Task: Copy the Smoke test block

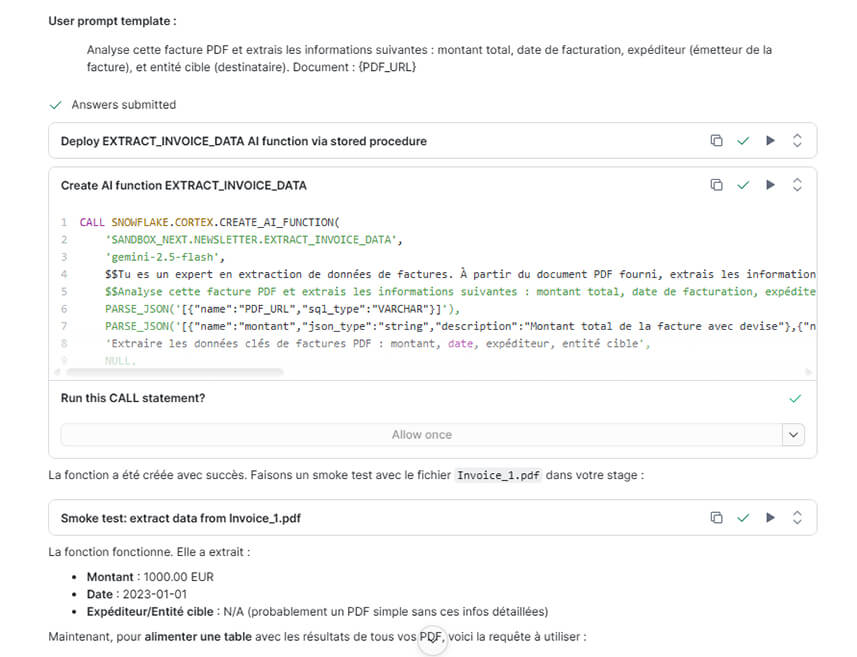Action: point(716,517)
